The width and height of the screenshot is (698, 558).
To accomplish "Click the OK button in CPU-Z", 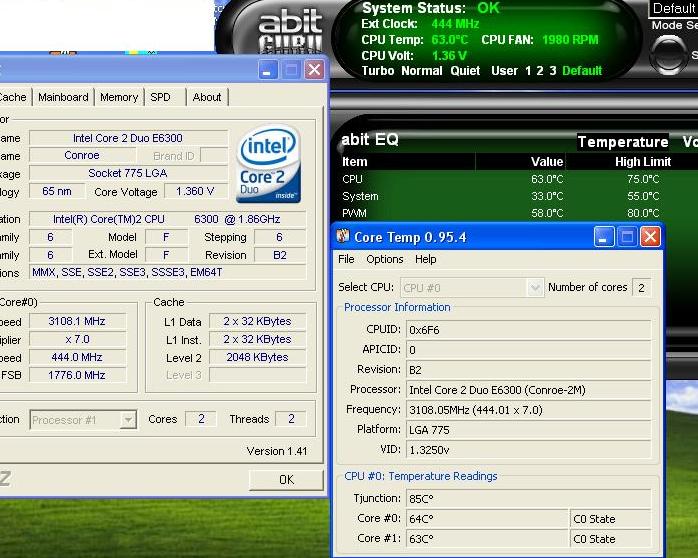I will 286,480.
